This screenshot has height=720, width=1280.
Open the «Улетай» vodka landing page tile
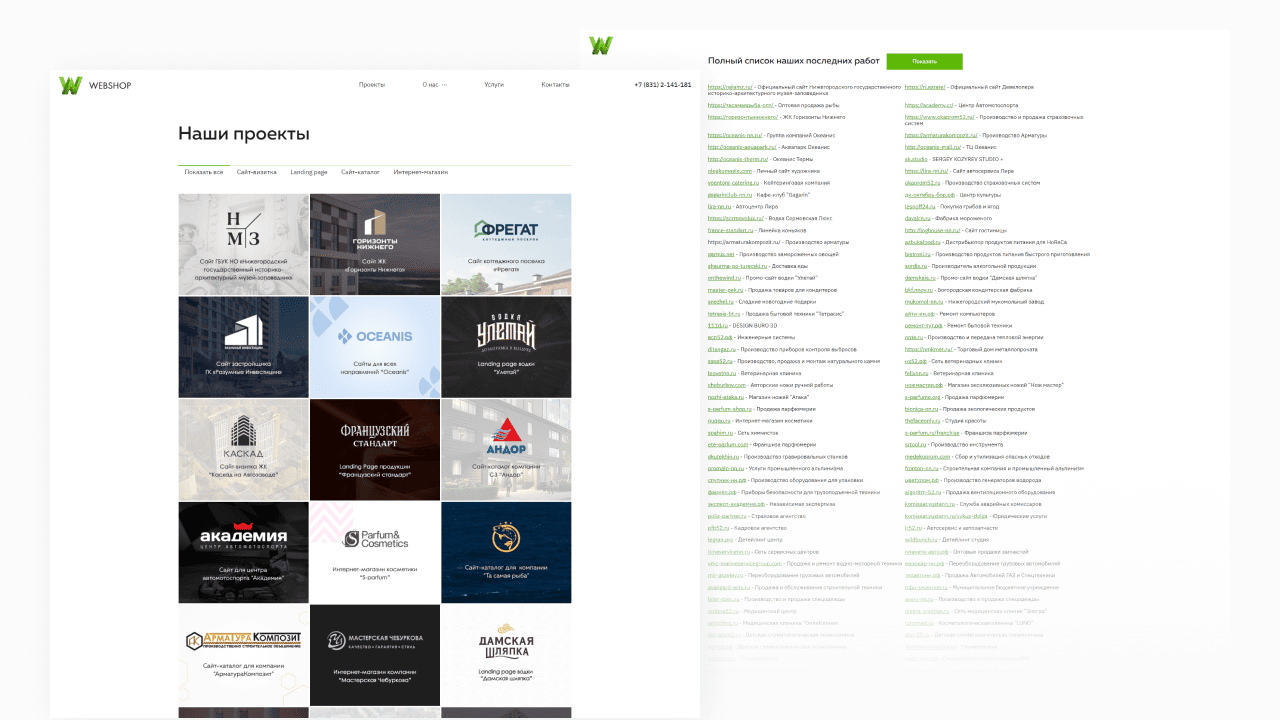click(506, 347)
